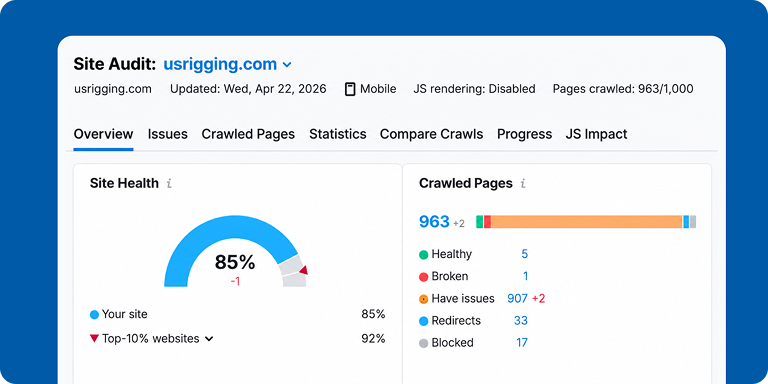Click the blue Redirects status dot

[424, 321]
